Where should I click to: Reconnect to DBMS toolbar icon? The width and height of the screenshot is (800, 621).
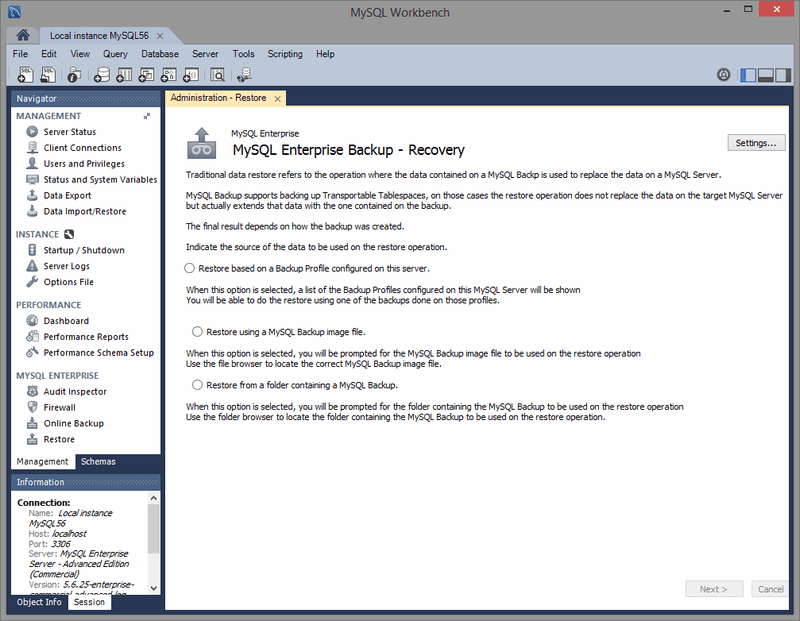pyautogui.click(x=244, y=75)
